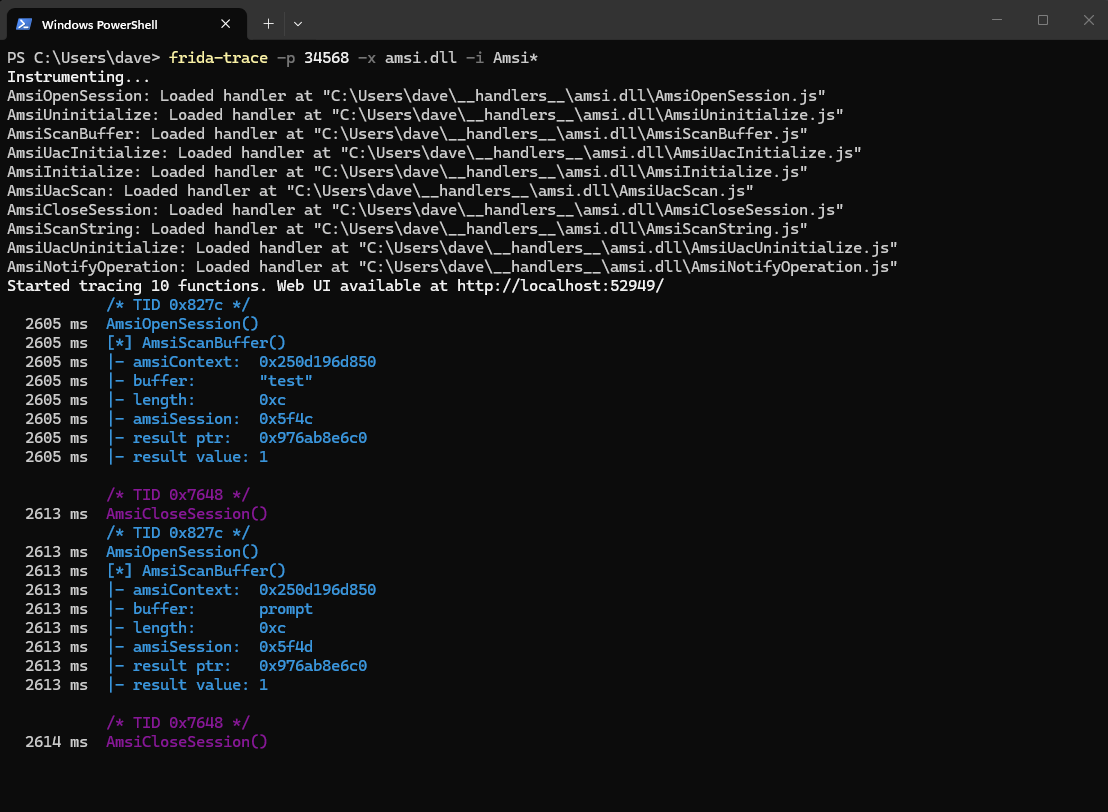Click the AmsiOpenSession() call at 2605 ms
This screenshot has height=812, width=1108.
(182, 324)
